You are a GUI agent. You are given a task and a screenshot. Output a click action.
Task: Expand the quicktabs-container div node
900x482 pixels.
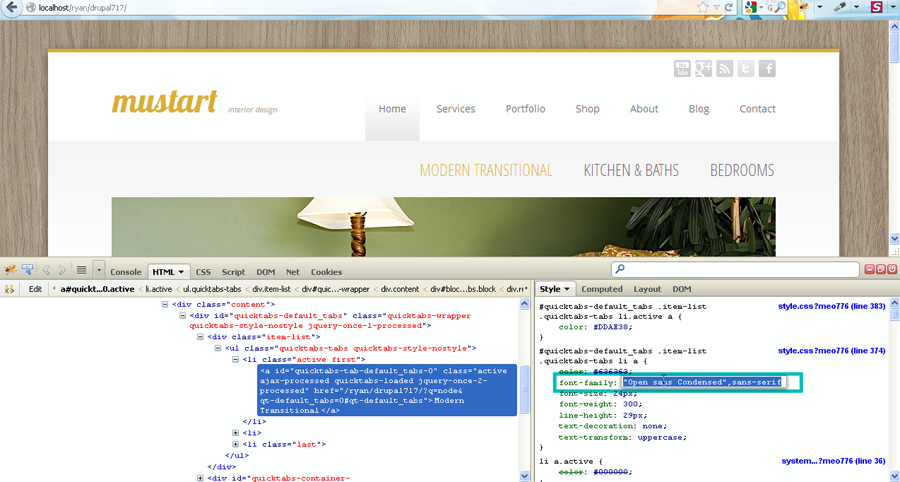point(201,478)
